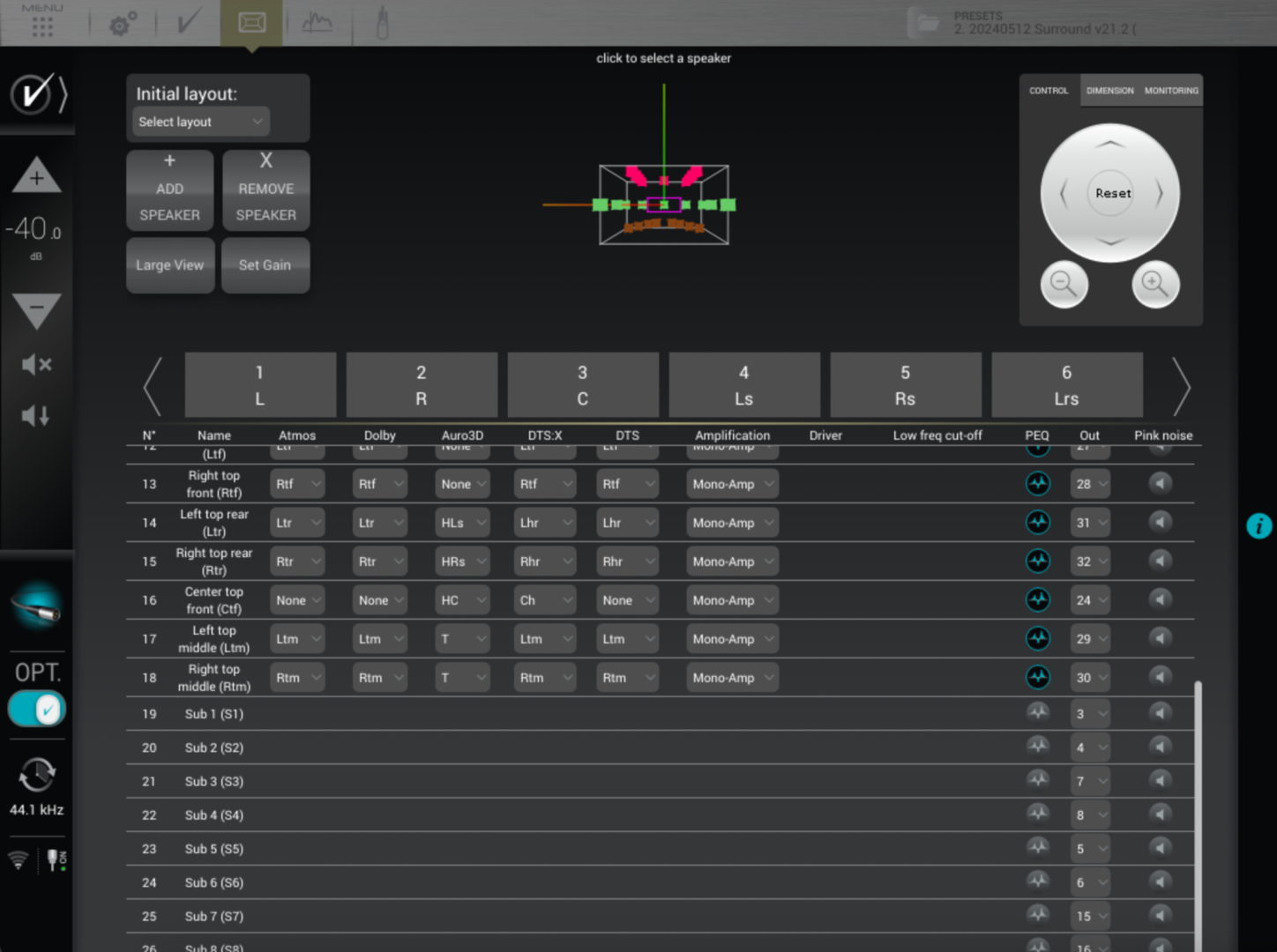Toggle pink noise for Right top middle row

pos(1160,678)
